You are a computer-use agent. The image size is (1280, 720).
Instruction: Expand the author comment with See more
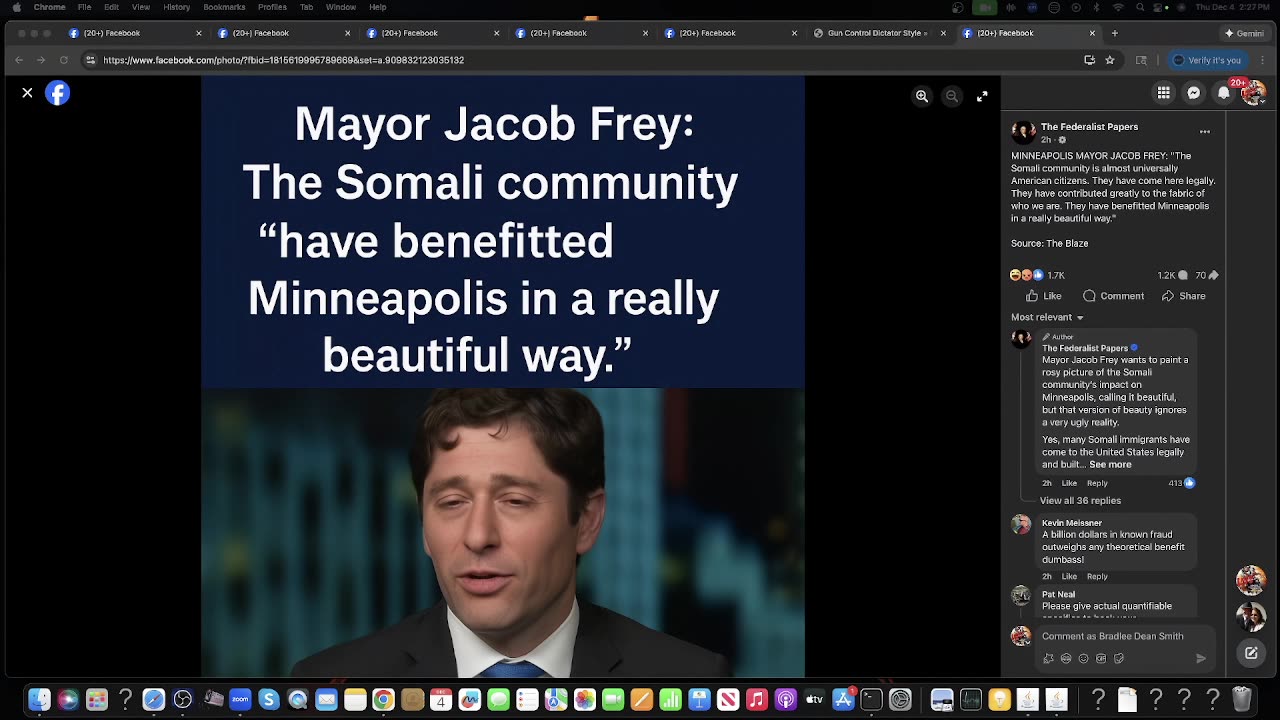pos(1110,465)
